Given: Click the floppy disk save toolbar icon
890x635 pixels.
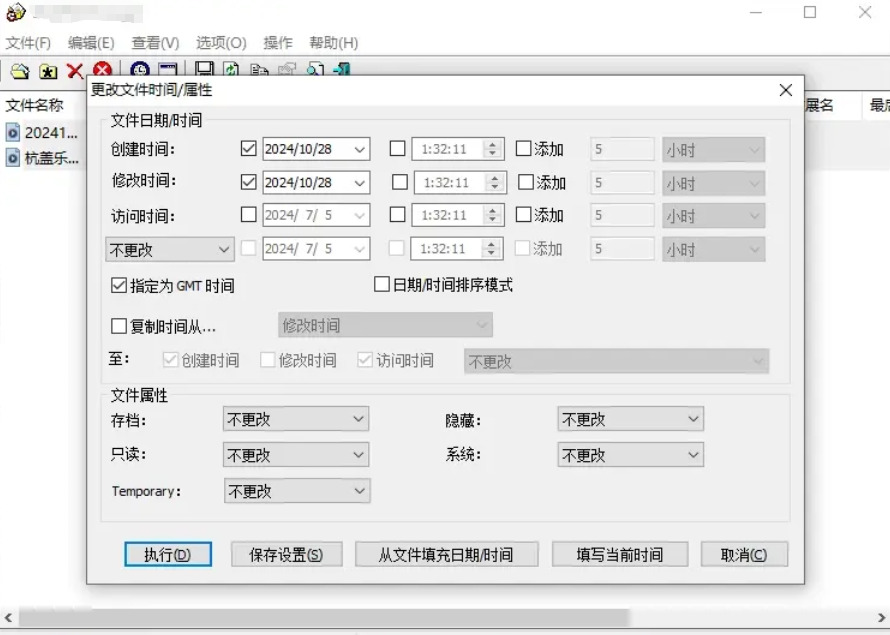Looking at the screenshot, I should (204, 70).
